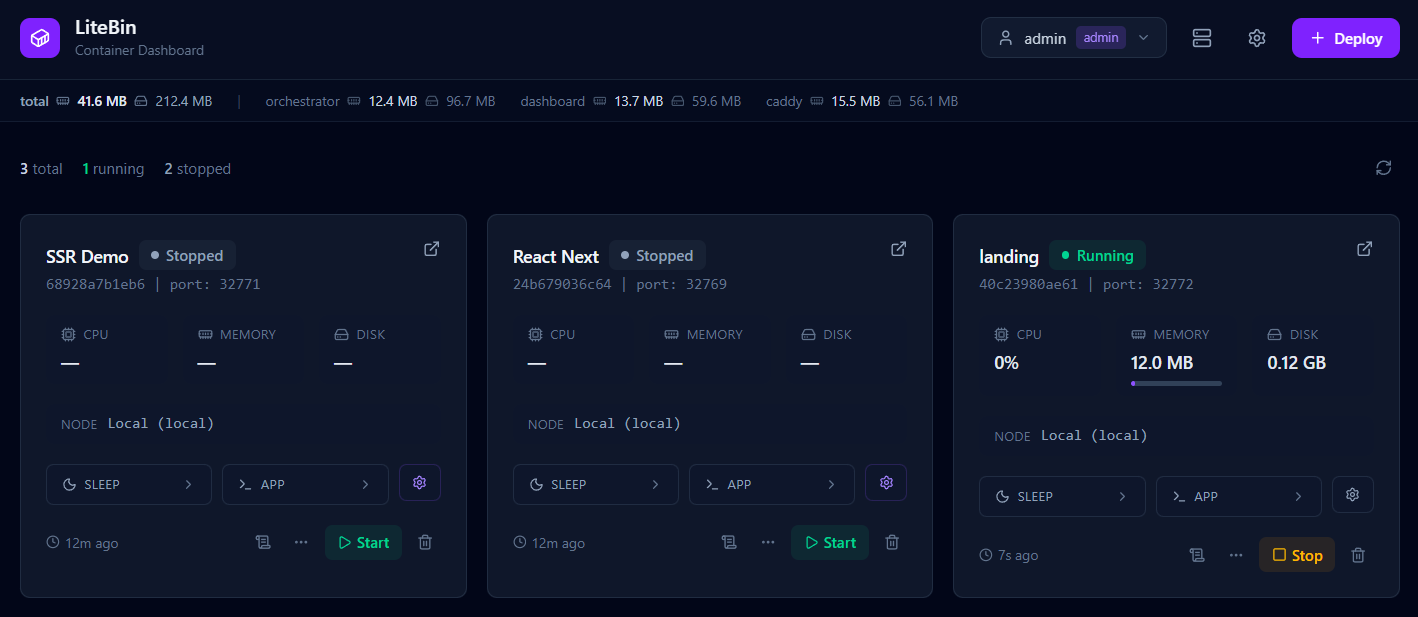Open the logs for SSR Demo
The width and height of the screenshot is (1418, 617).
pos(263,542)
